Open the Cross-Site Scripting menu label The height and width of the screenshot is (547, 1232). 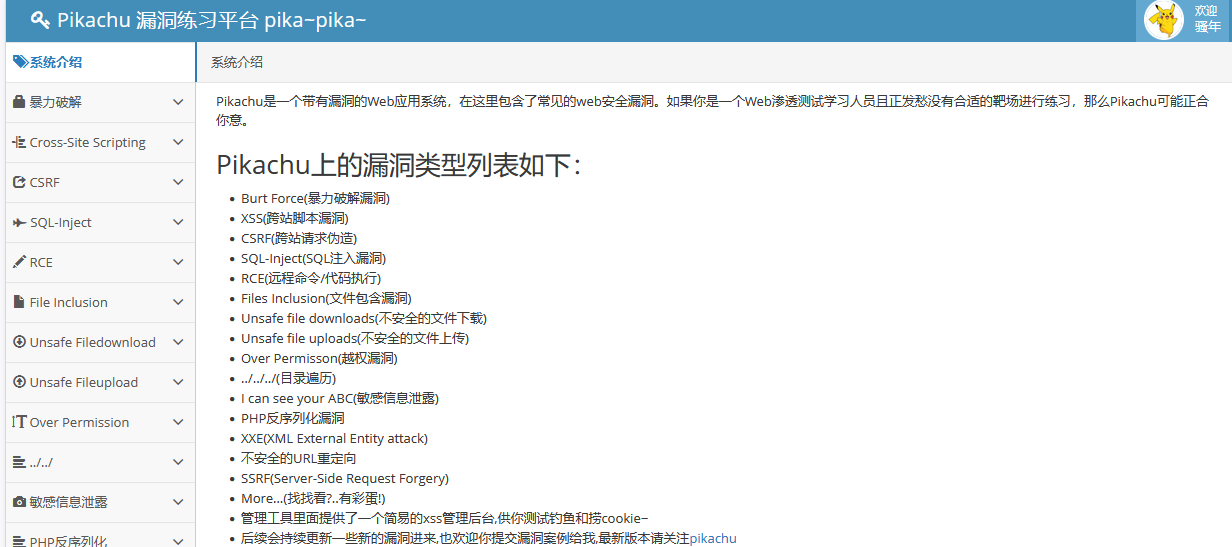(x=88, y=142)
